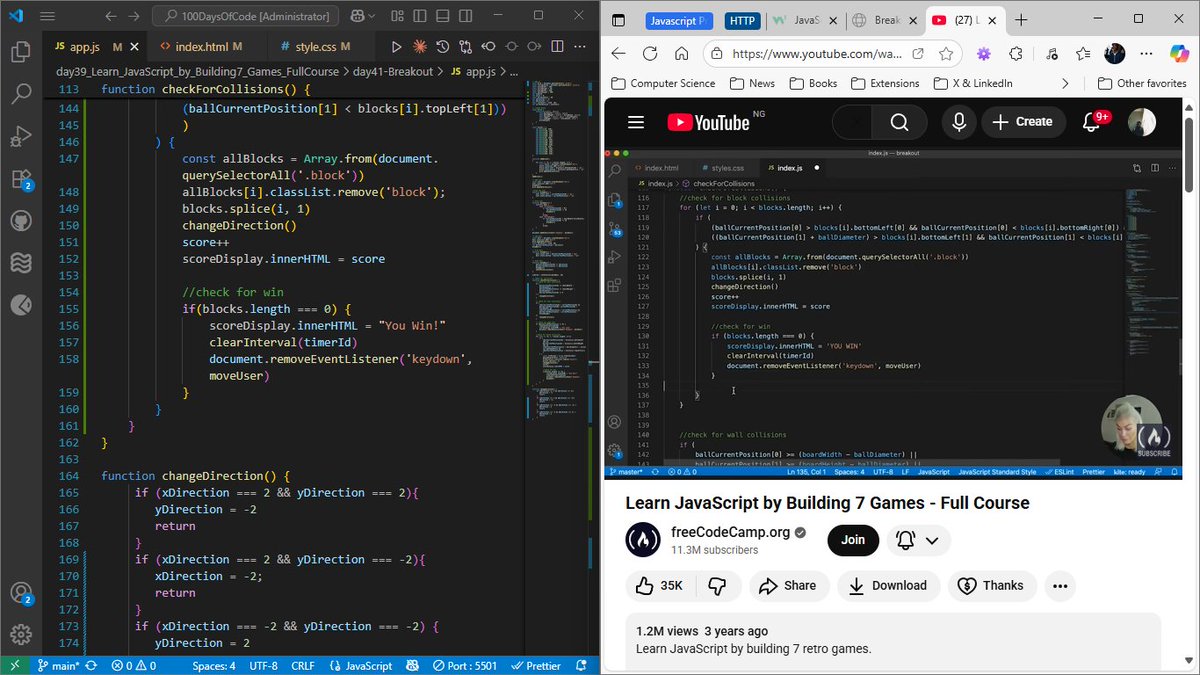
Task: Click the 100DaysOfCode command center search box
Action: point(246,17)
